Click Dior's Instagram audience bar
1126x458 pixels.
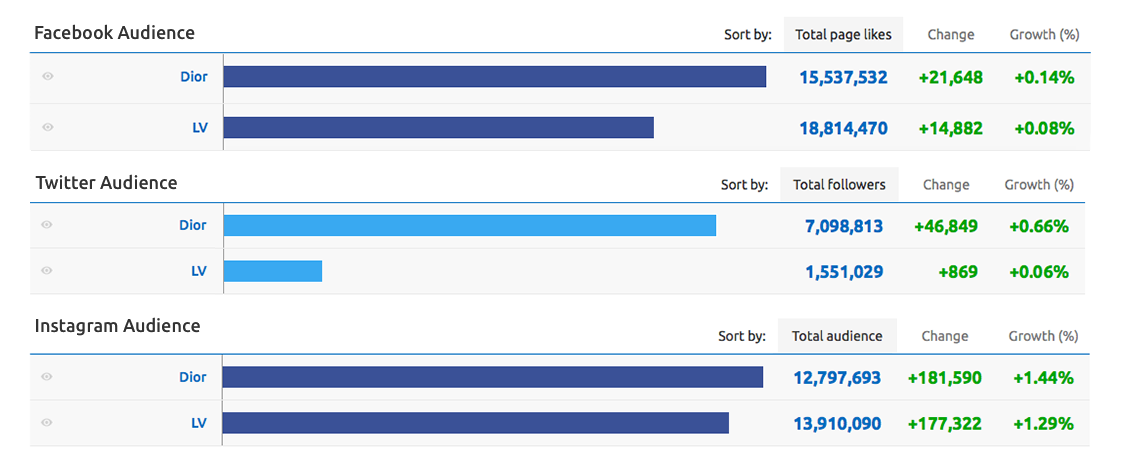click(492, 377)
